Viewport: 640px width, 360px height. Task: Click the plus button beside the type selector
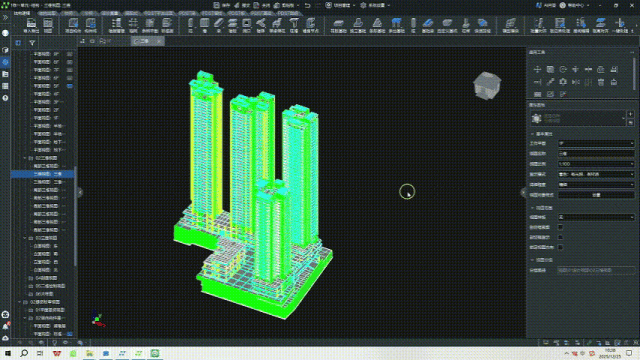point(631,114)
